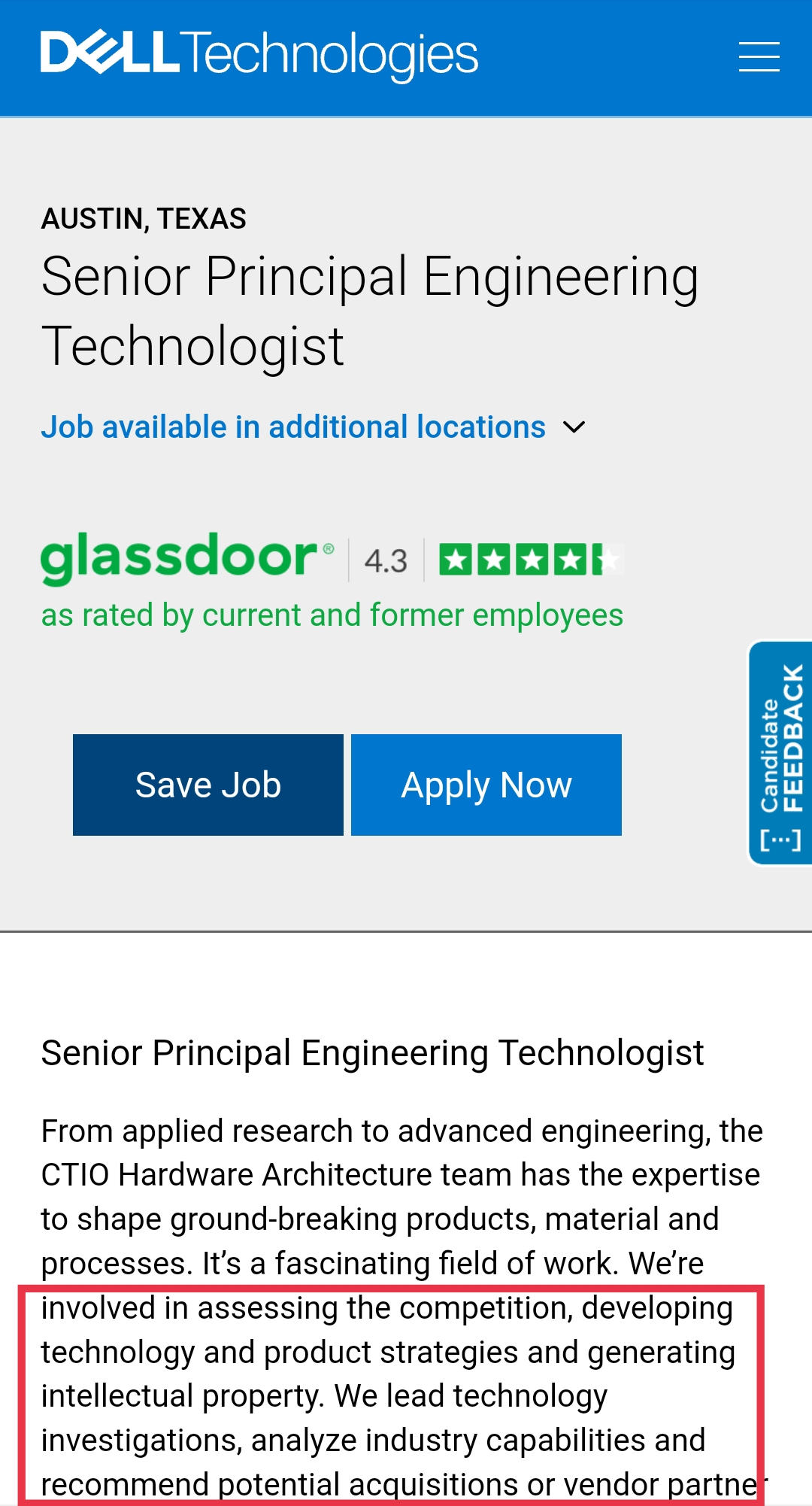Click the Dell Technologies logo
This screenshot has width=812, height=1506.
tap(259, 55)
